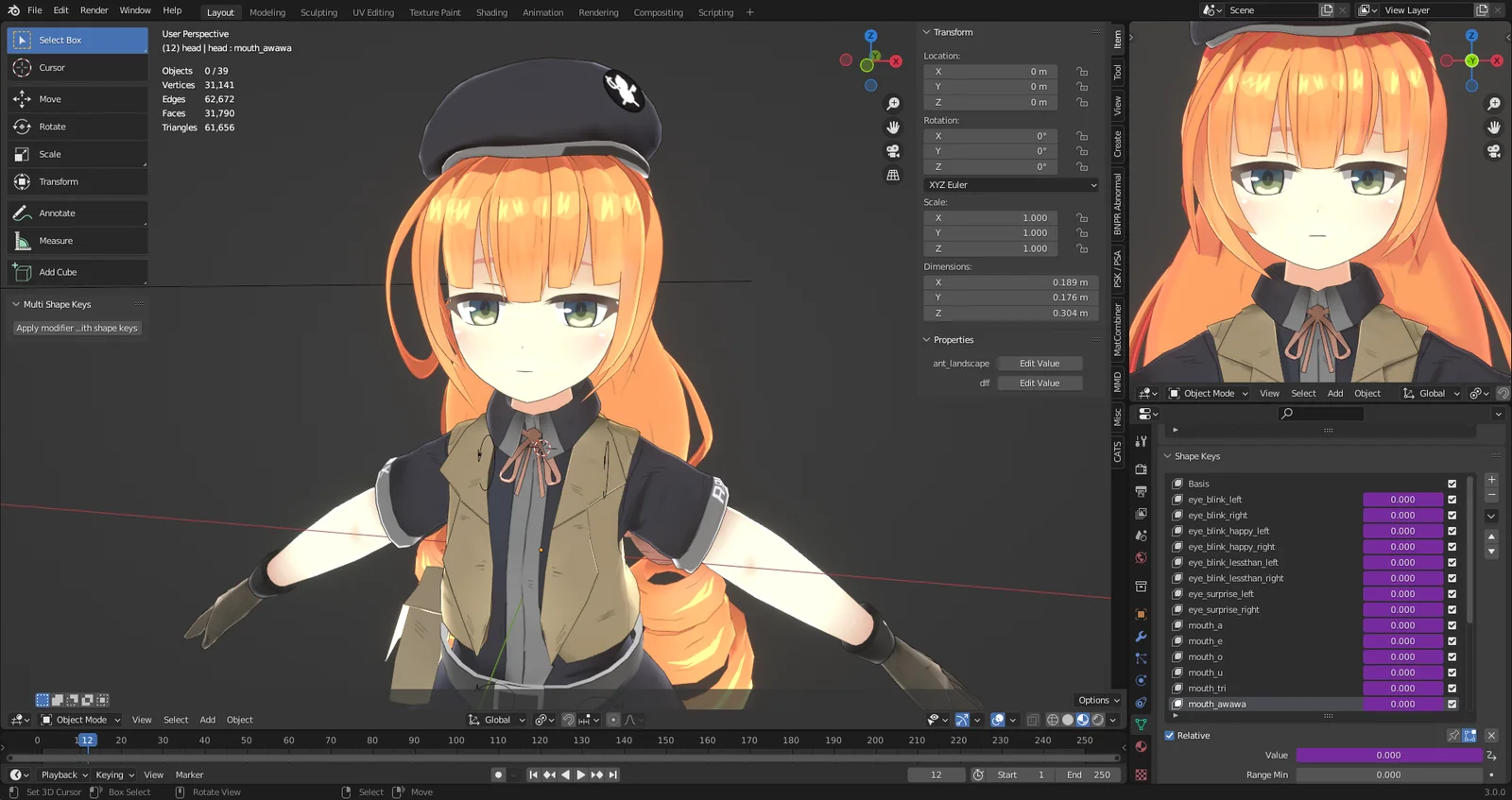Select the Cursor tool
The height and width of the screenshot is (800, 1512).
[77, 68]
